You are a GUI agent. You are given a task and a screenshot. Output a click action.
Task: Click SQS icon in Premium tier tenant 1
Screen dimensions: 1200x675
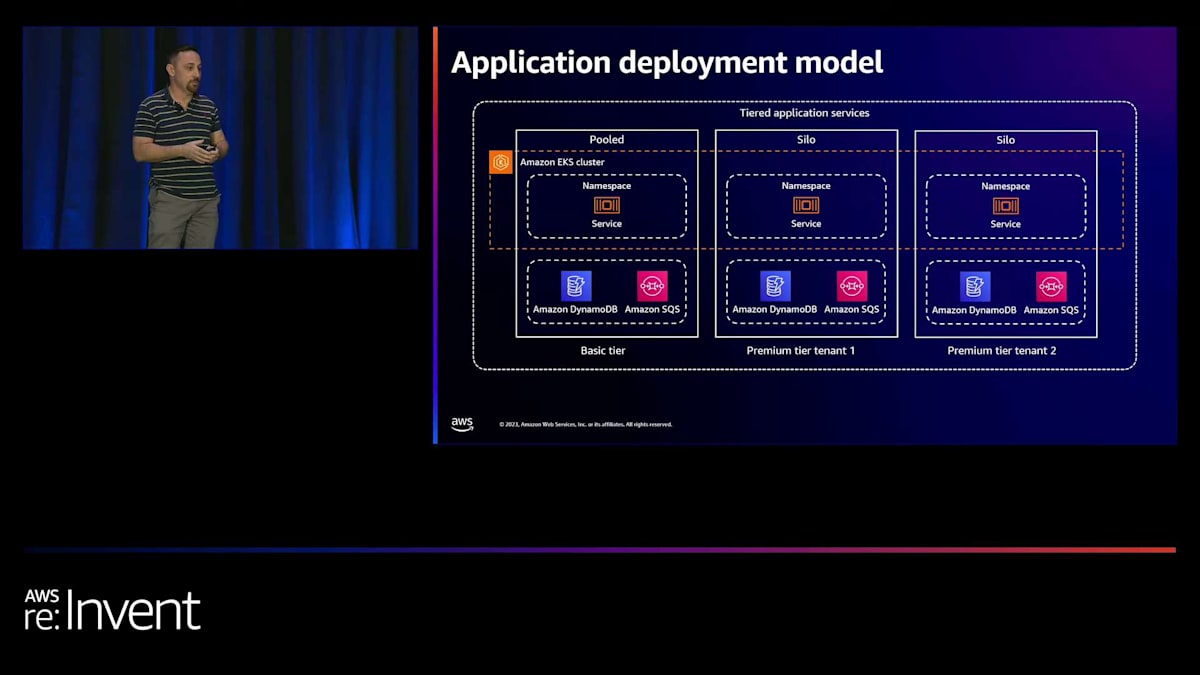tap(852, 286)
